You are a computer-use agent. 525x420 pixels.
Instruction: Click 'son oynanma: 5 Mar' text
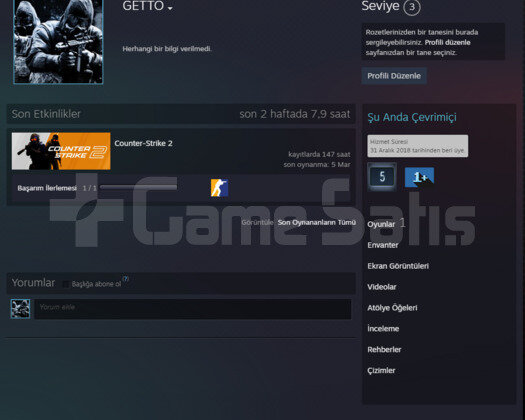[x=317, y=164]
